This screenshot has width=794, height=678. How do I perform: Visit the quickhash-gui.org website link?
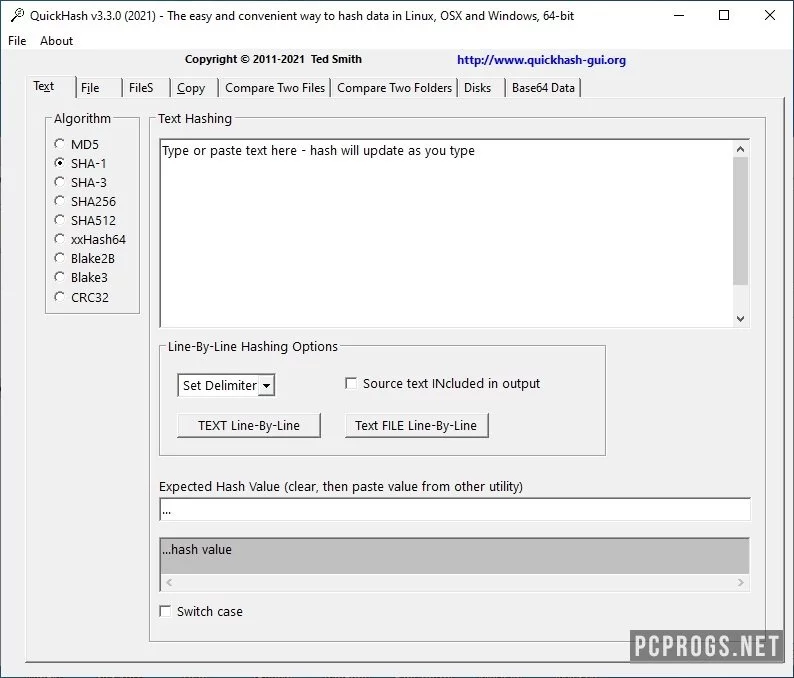tap(541, 60)
